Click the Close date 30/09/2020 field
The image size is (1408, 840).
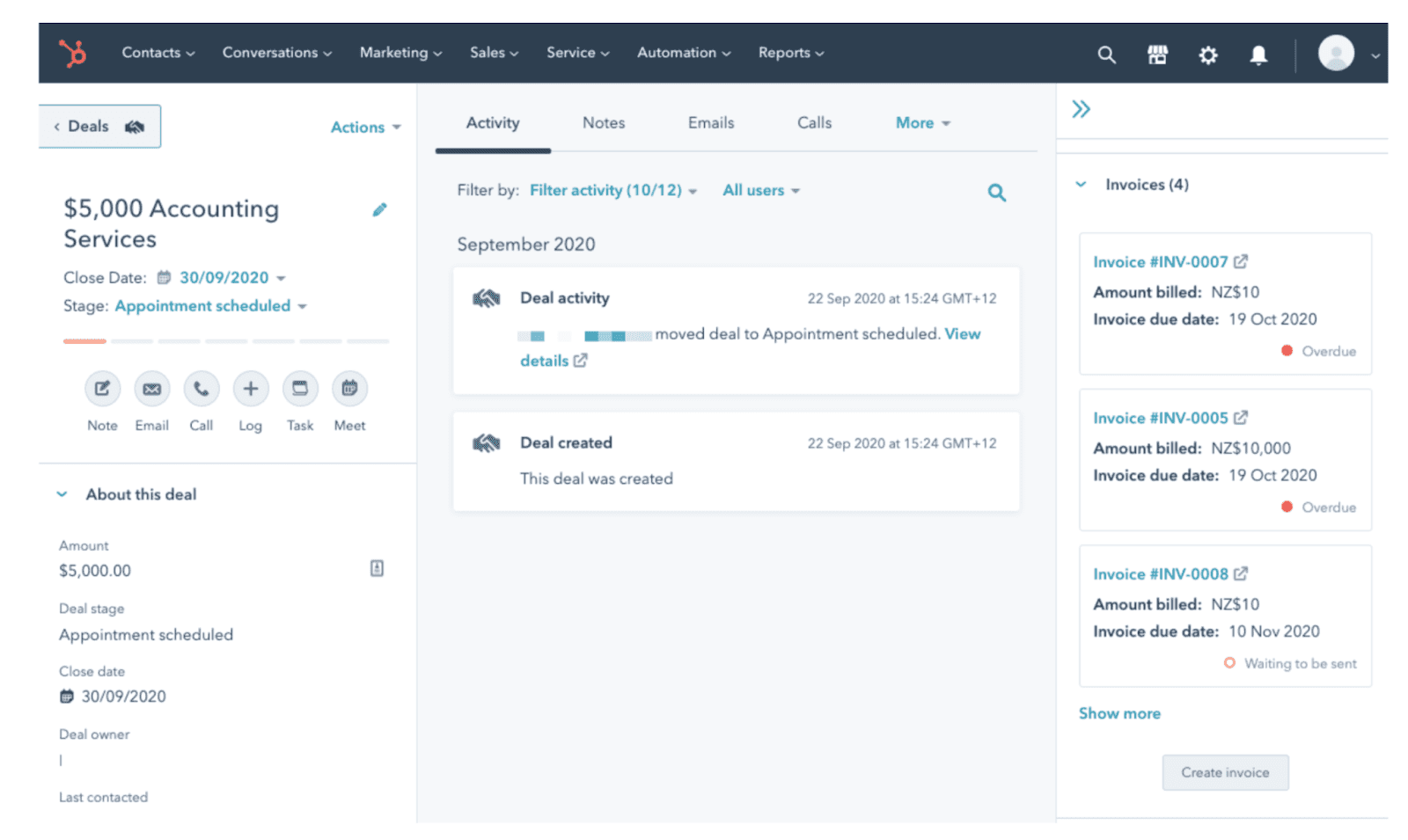tap(113, 697)
